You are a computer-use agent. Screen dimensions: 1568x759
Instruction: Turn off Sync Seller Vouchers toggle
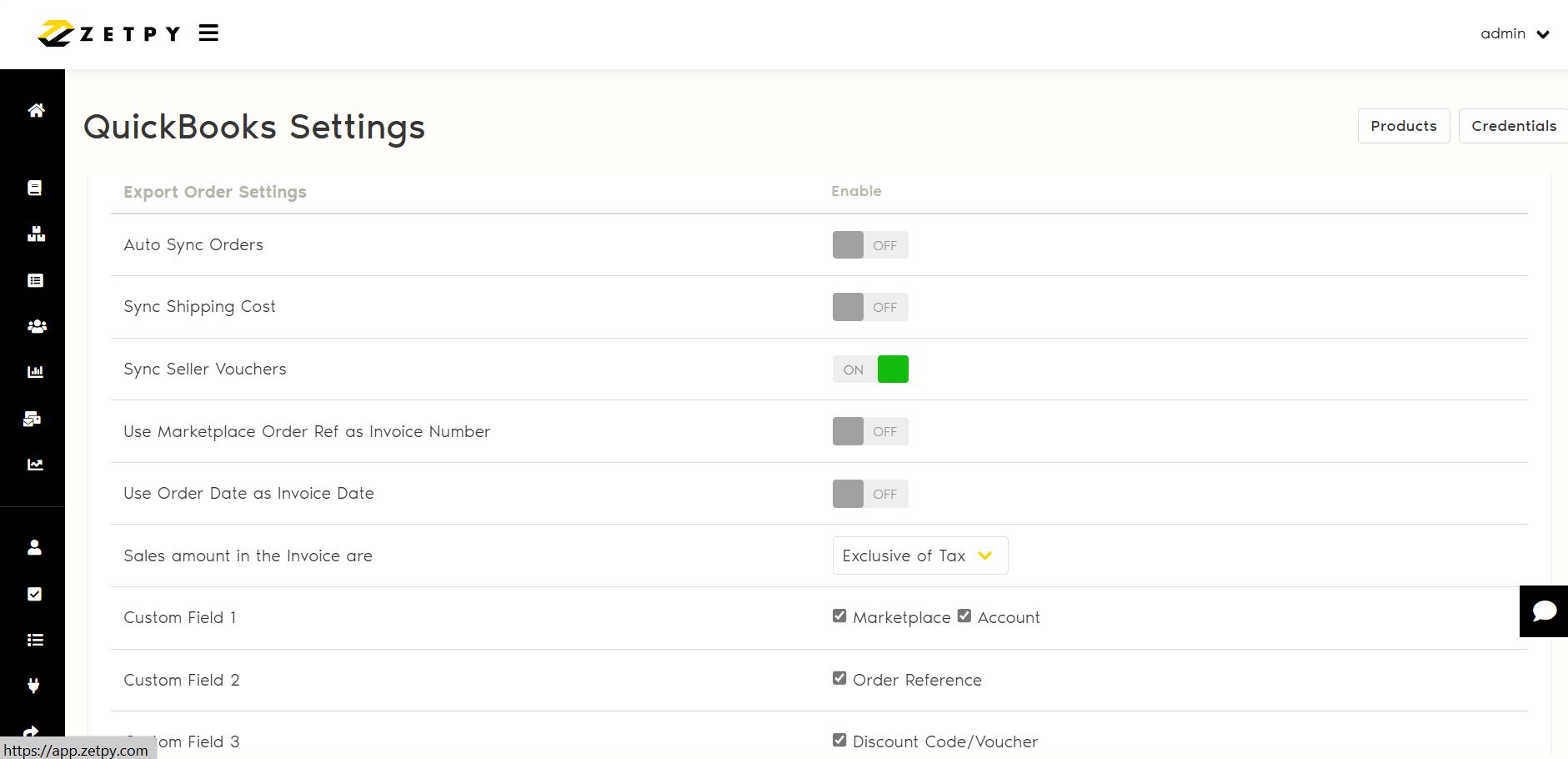[869, 369]
